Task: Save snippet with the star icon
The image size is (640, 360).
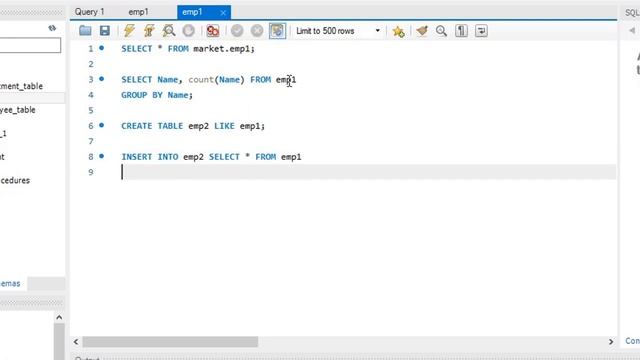Action: pos(398,31)
